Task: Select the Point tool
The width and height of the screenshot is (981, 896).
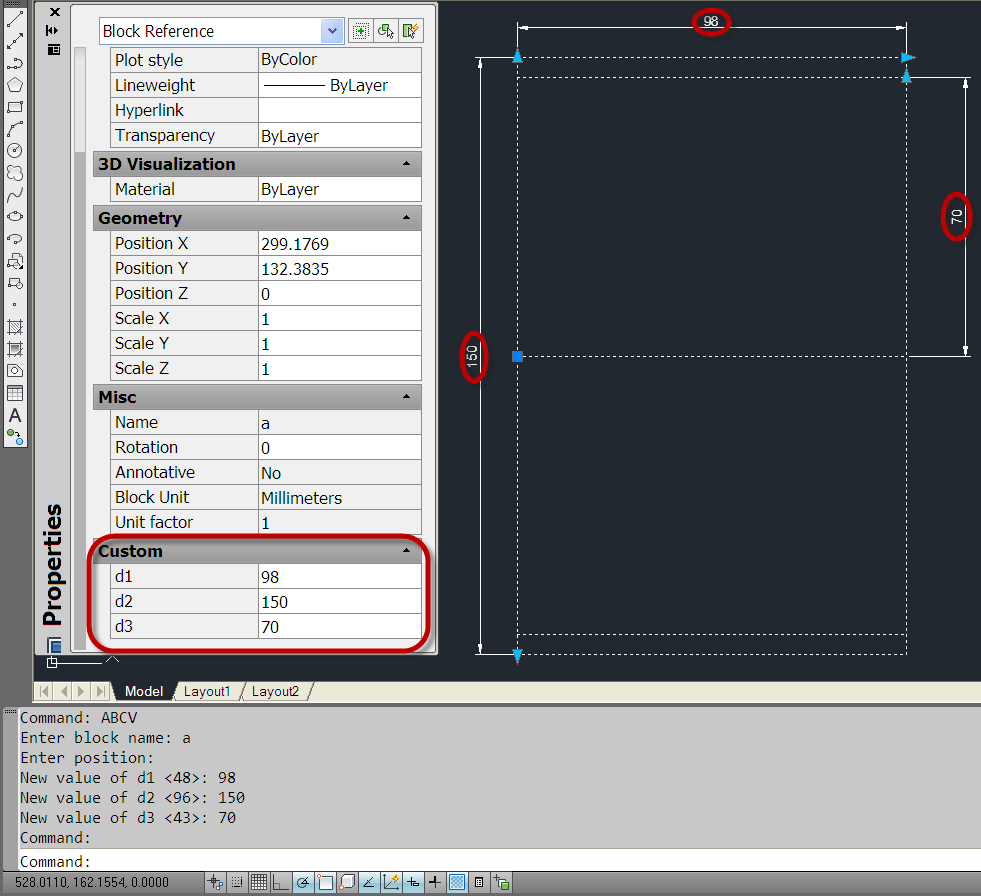Action: tap(14, 305)
